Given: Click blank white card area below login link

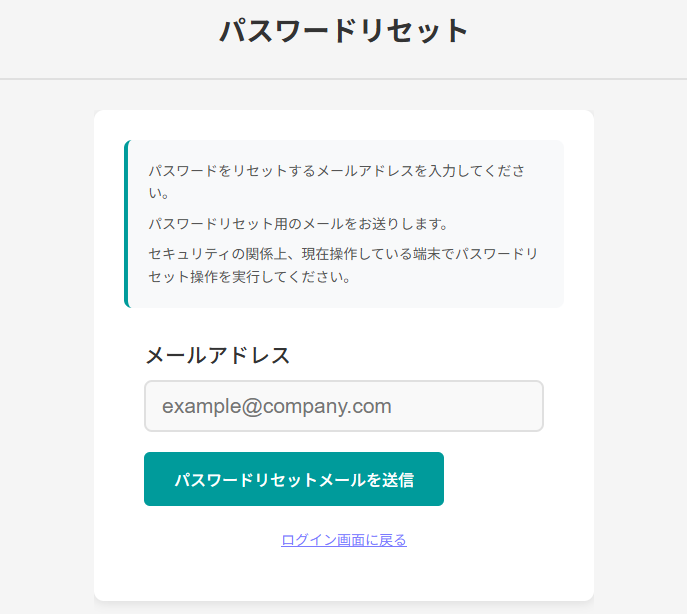Looking at the screenshot, I should [343, 577].
